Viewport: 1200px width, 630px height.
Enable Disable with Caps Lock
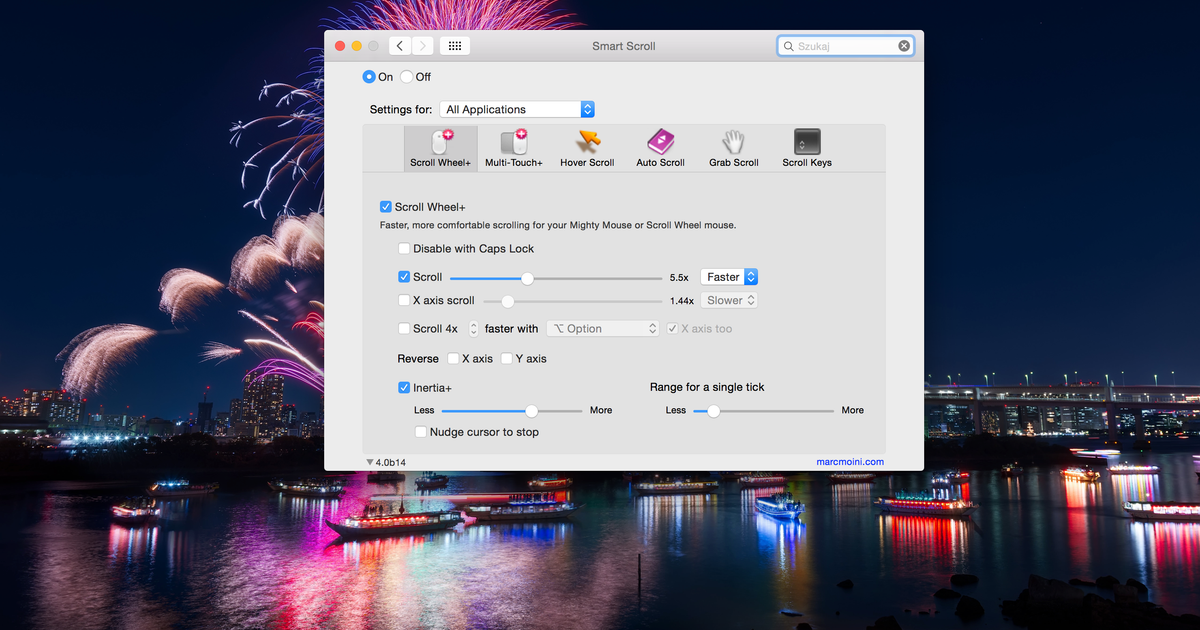point(404,249)
